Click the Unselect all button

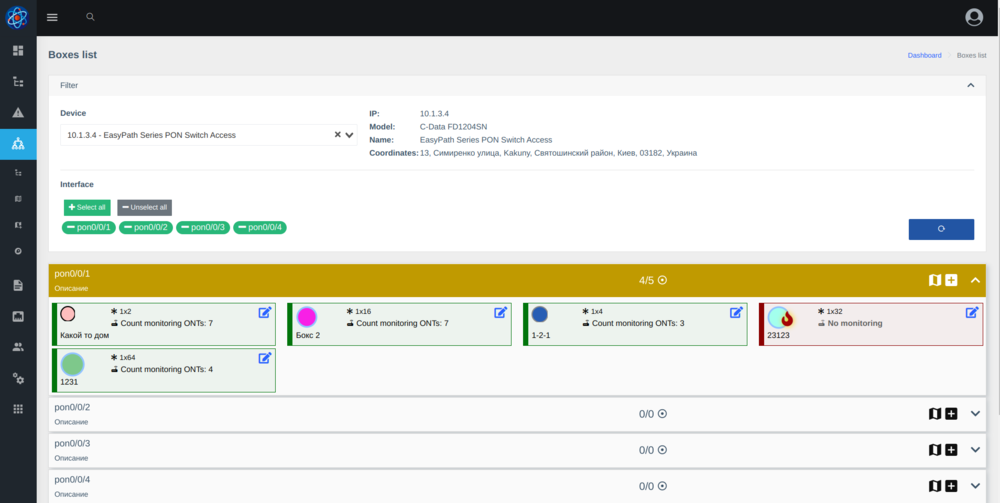144,207
